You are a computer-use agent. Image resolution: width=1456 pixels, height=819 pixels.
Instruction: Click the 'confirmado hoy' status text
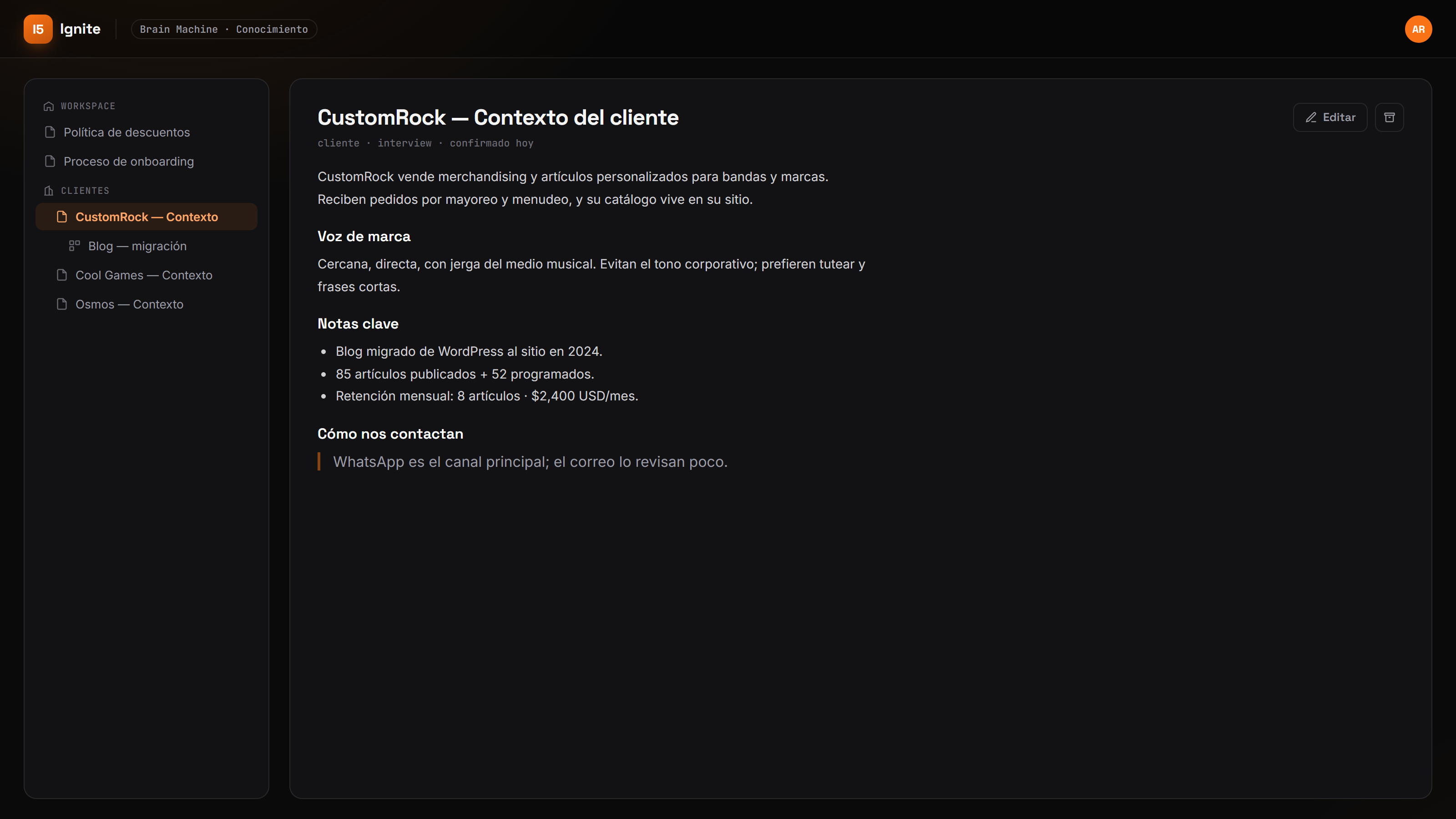492,143
